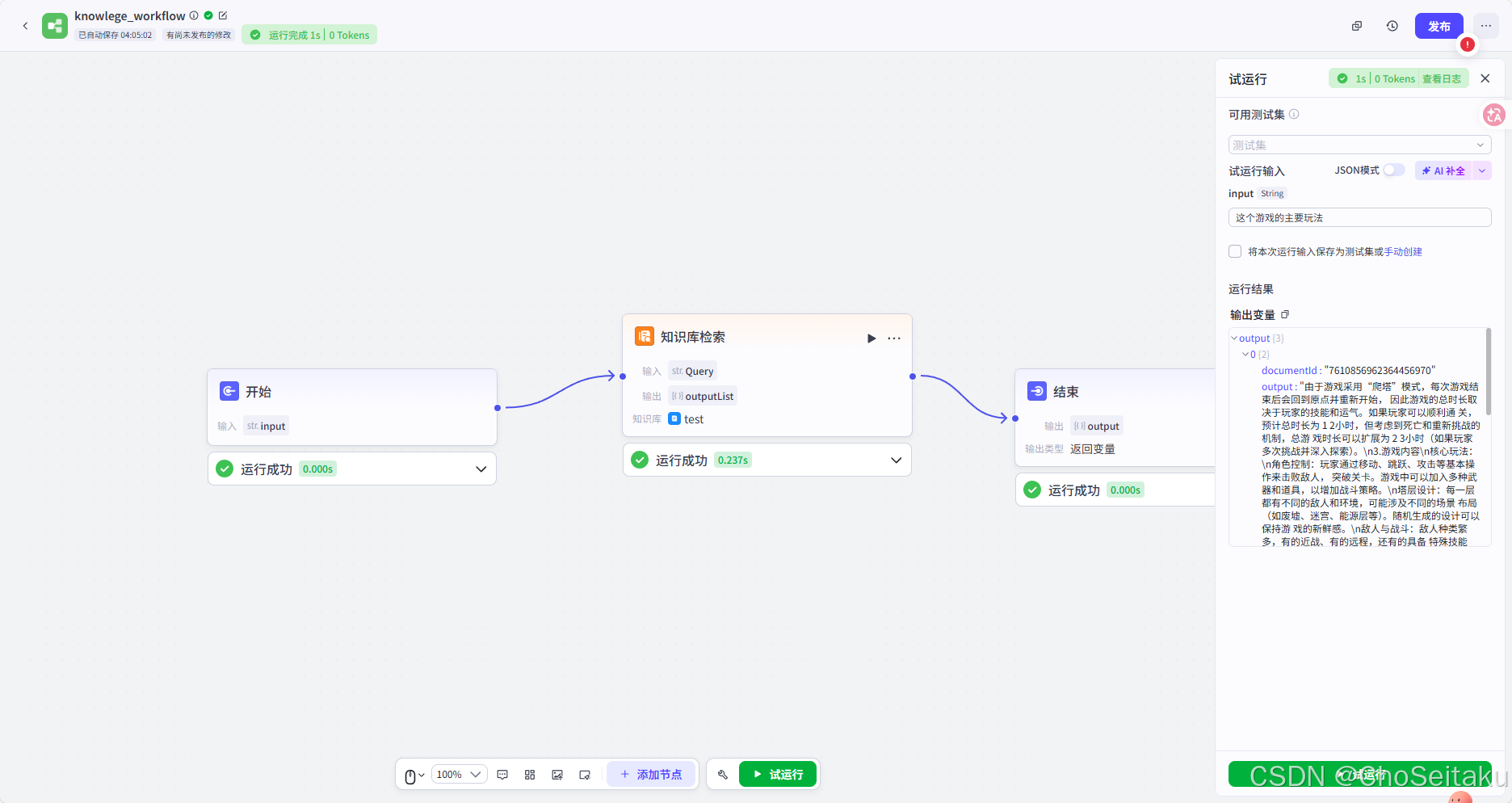Expand the 开始 node 运行成功 result
The width and height of the screenshot is (1512, 803).
pyautogui.click(x=481, y=469)
